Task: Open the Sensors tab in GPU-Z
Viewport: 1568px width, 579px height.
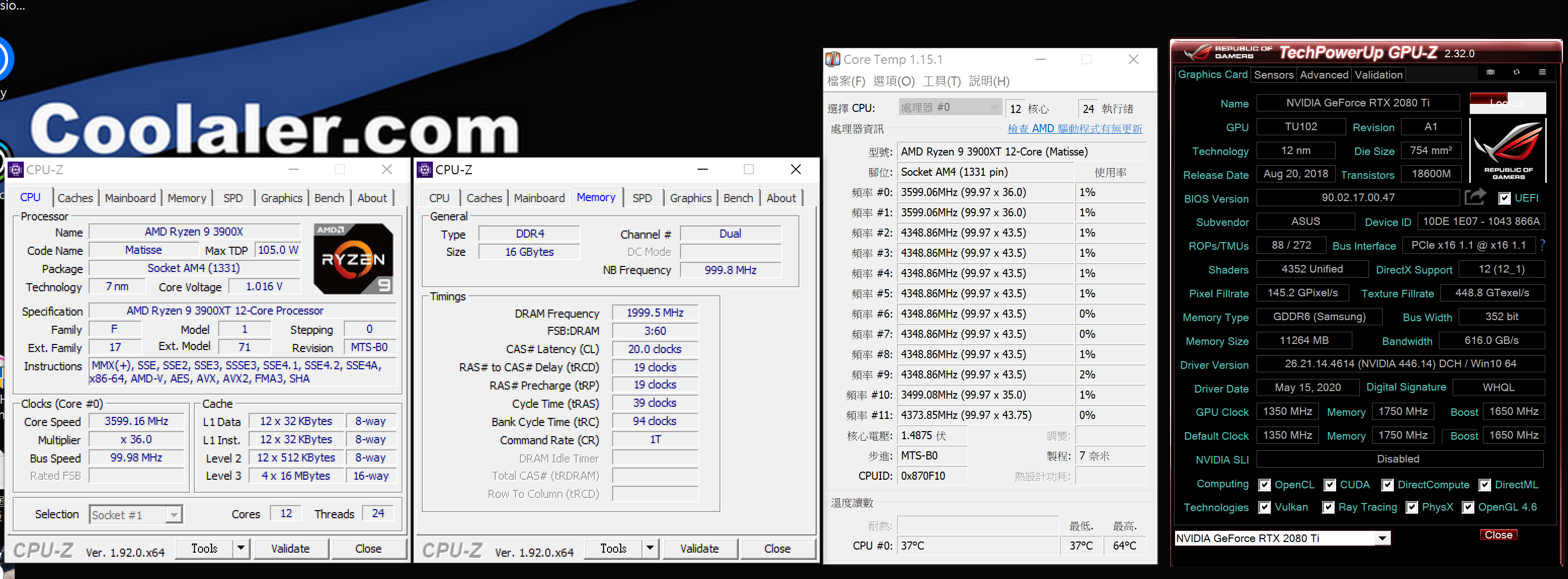Action: [x=1273, y=75]
